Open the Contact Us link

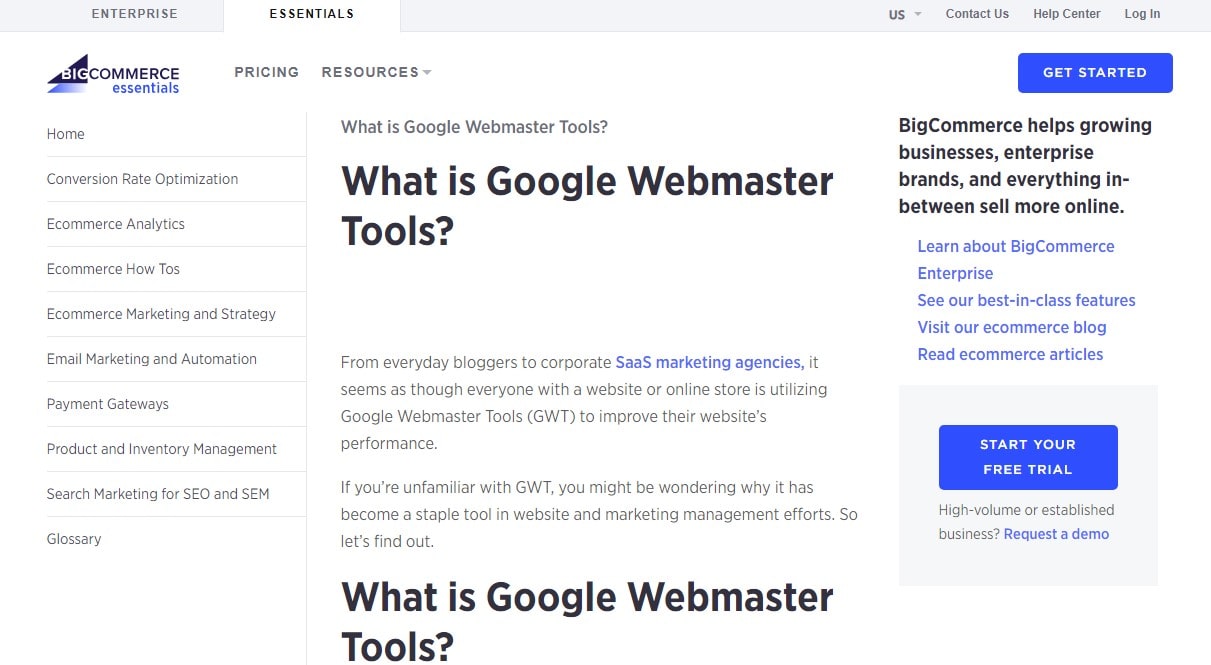click(x=977, y=14)
